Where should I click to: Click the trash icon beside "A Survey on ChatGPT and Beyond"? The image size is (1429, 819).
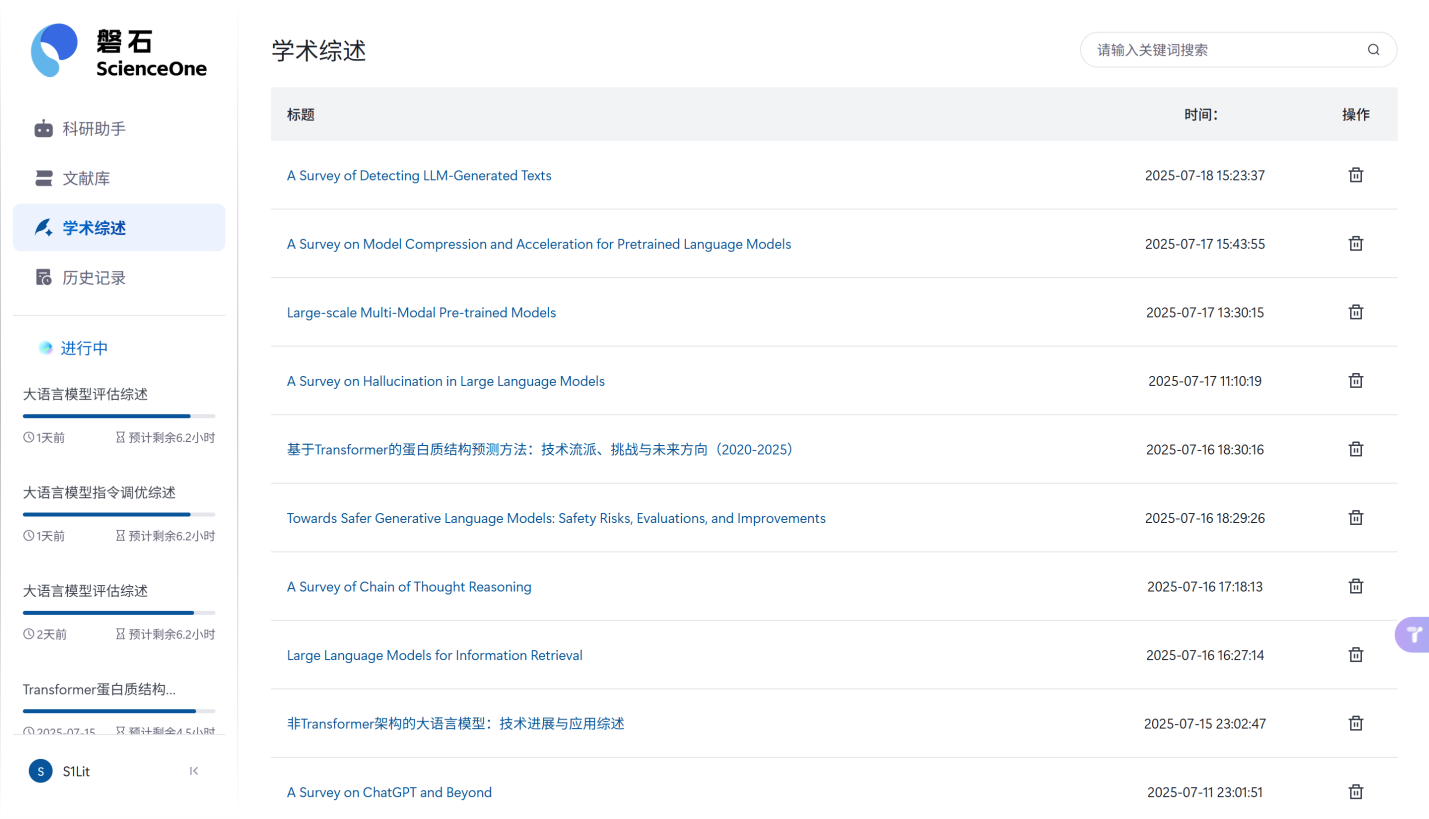click(x=1356, y=791)
